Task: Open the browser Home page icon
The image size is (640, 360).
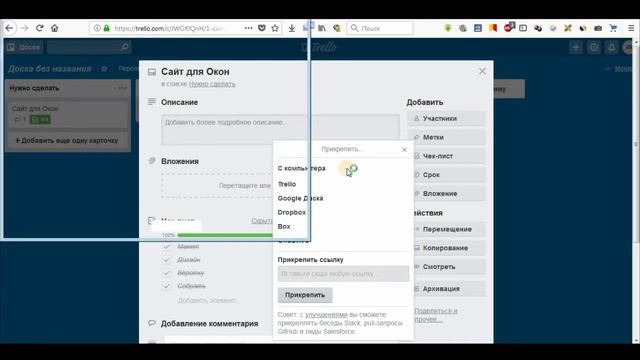Action: [x=55, y=28]
